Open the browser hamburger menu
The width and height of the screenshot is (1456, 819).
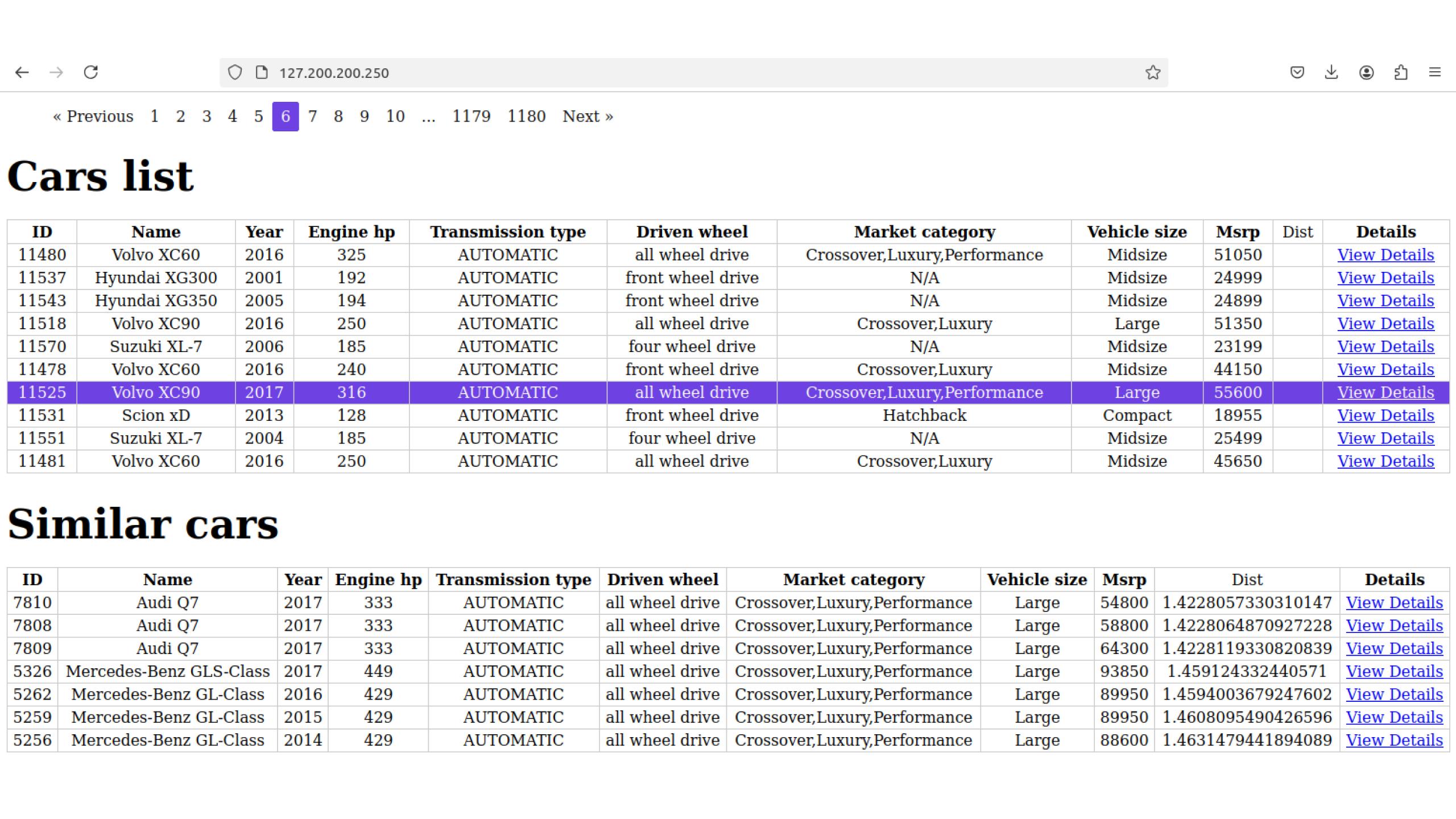click(x=1435, y=72)
